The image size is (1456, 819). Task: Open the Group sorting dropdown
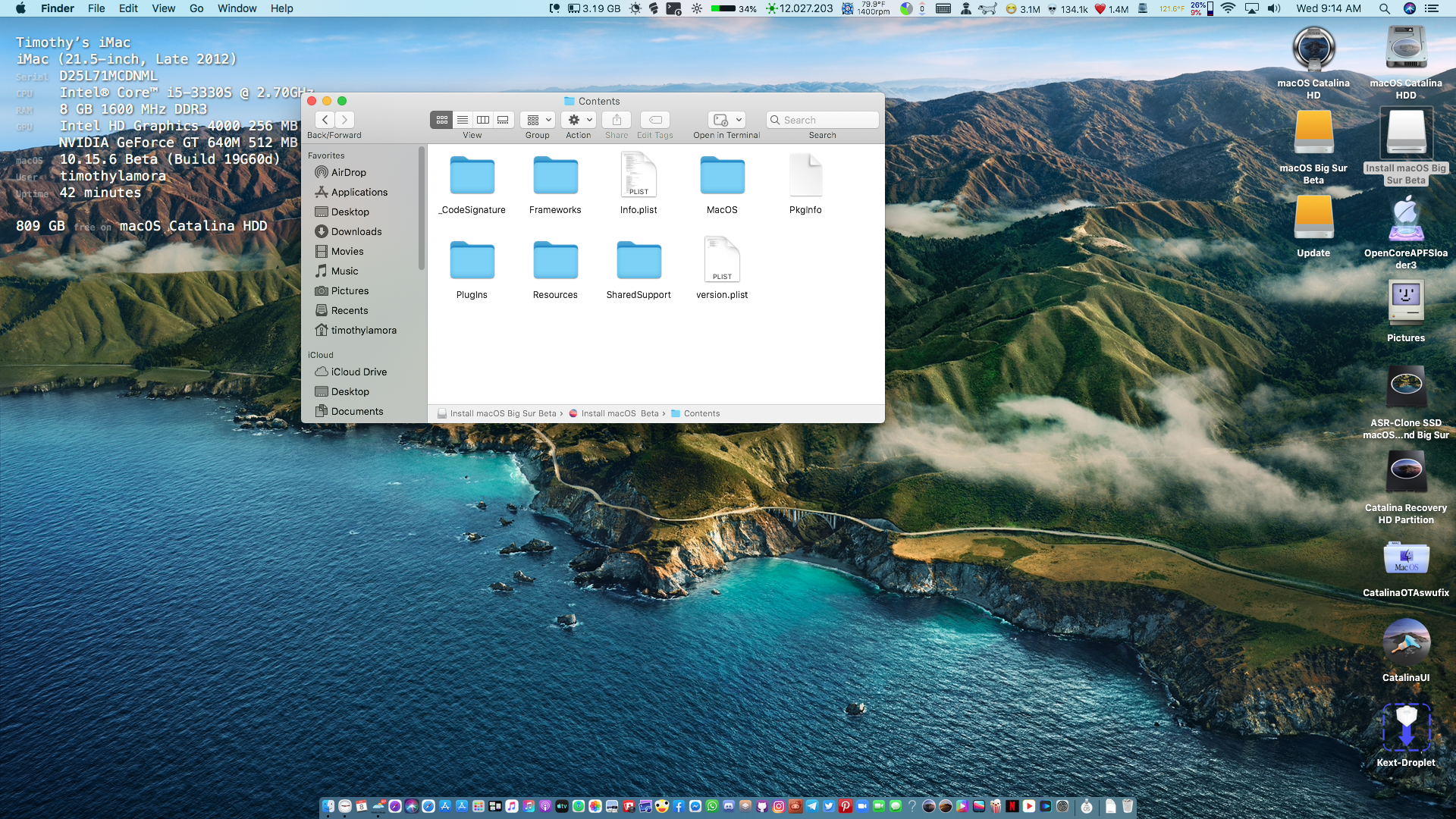point(538,120)
